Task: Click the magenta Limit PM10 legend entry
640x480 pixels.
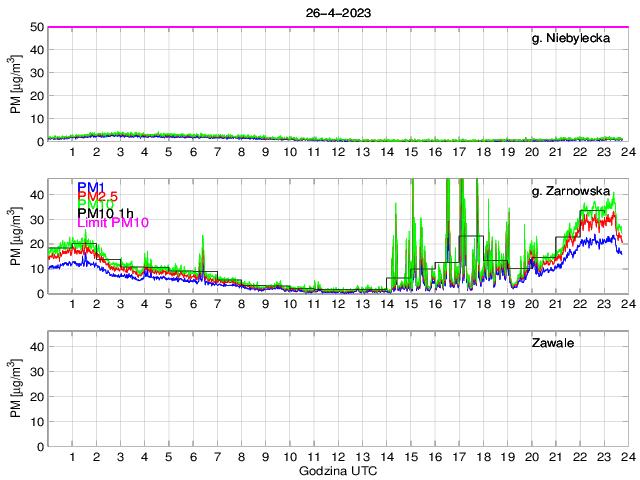Action: point(112,222)
